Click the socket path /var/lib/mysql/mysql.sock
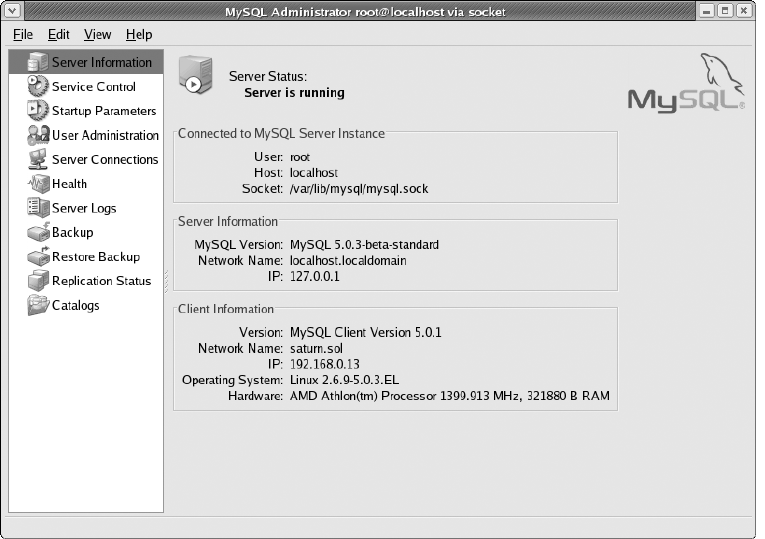This screenshot has width=765, height=539. 359,189
